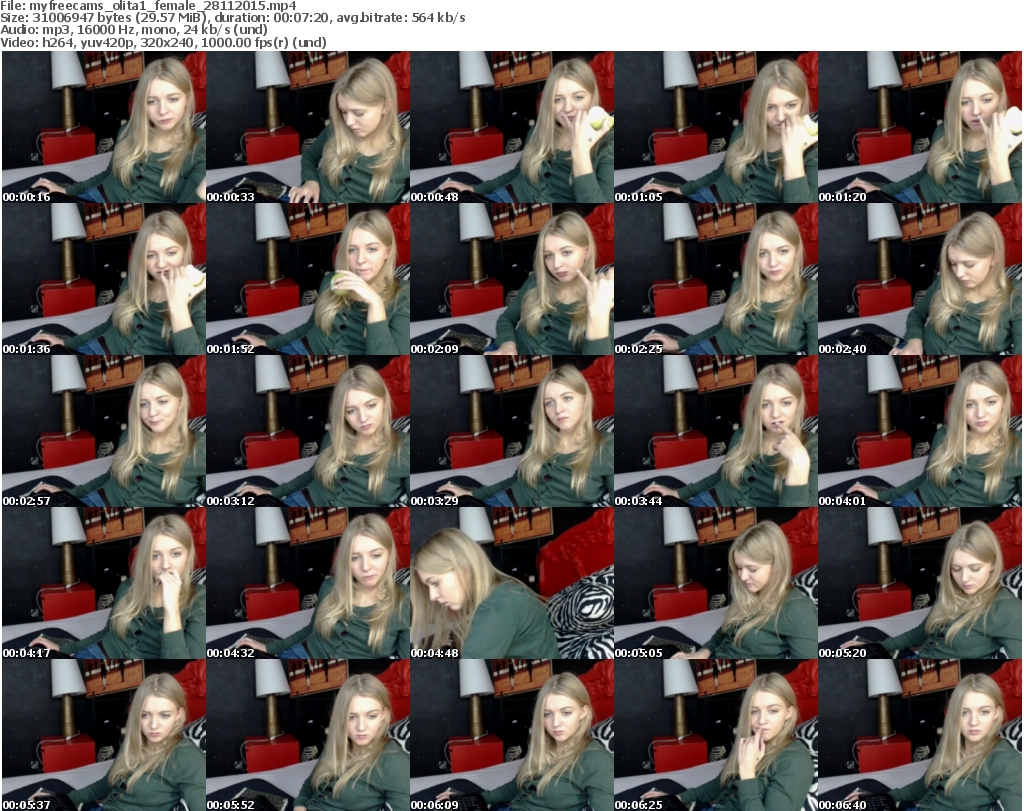
Task: Select the frame stamped 00:01:52
Action: point(308,279)
